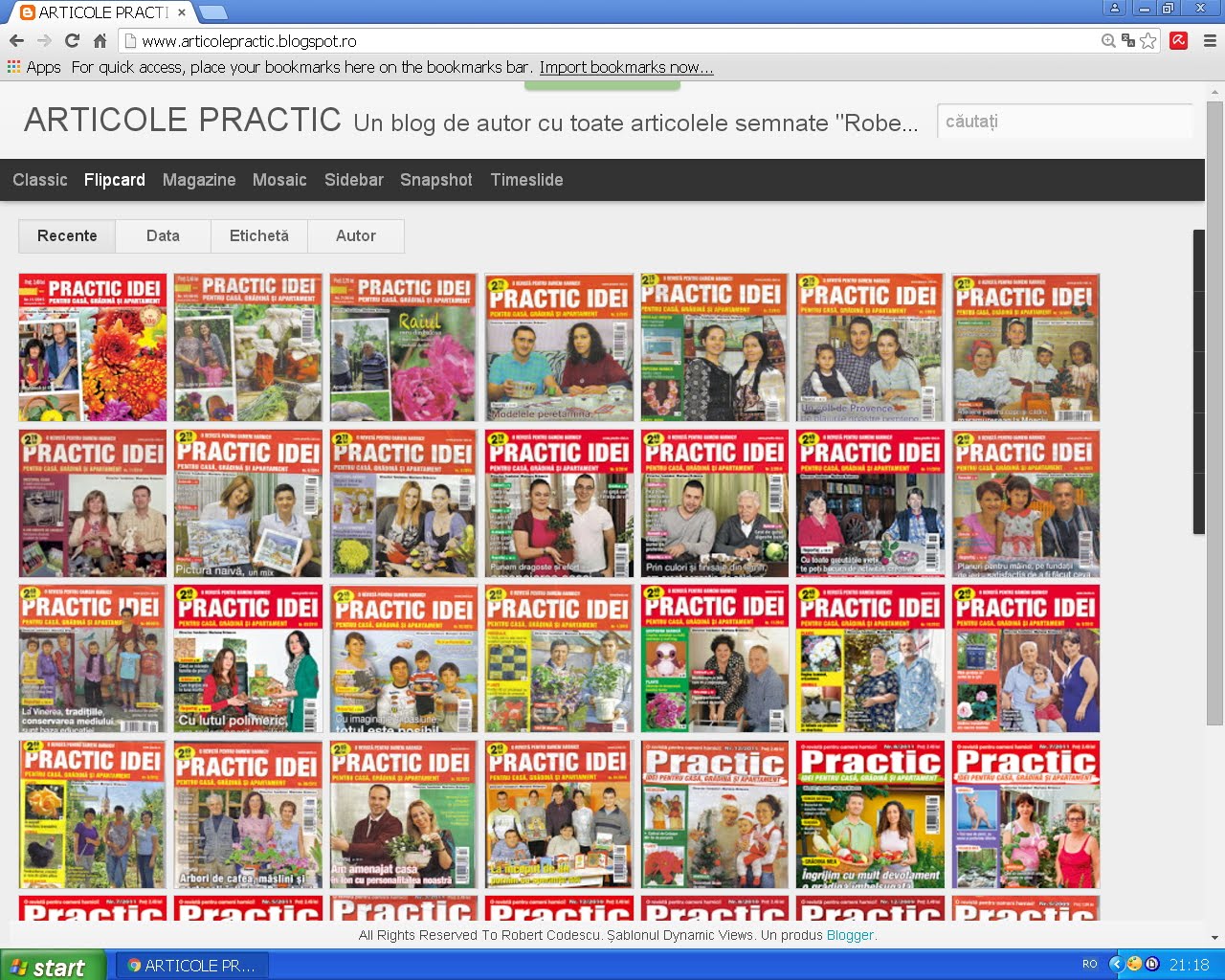
Task: Click the colorful palette tray icon
Action: [1134, 965]
